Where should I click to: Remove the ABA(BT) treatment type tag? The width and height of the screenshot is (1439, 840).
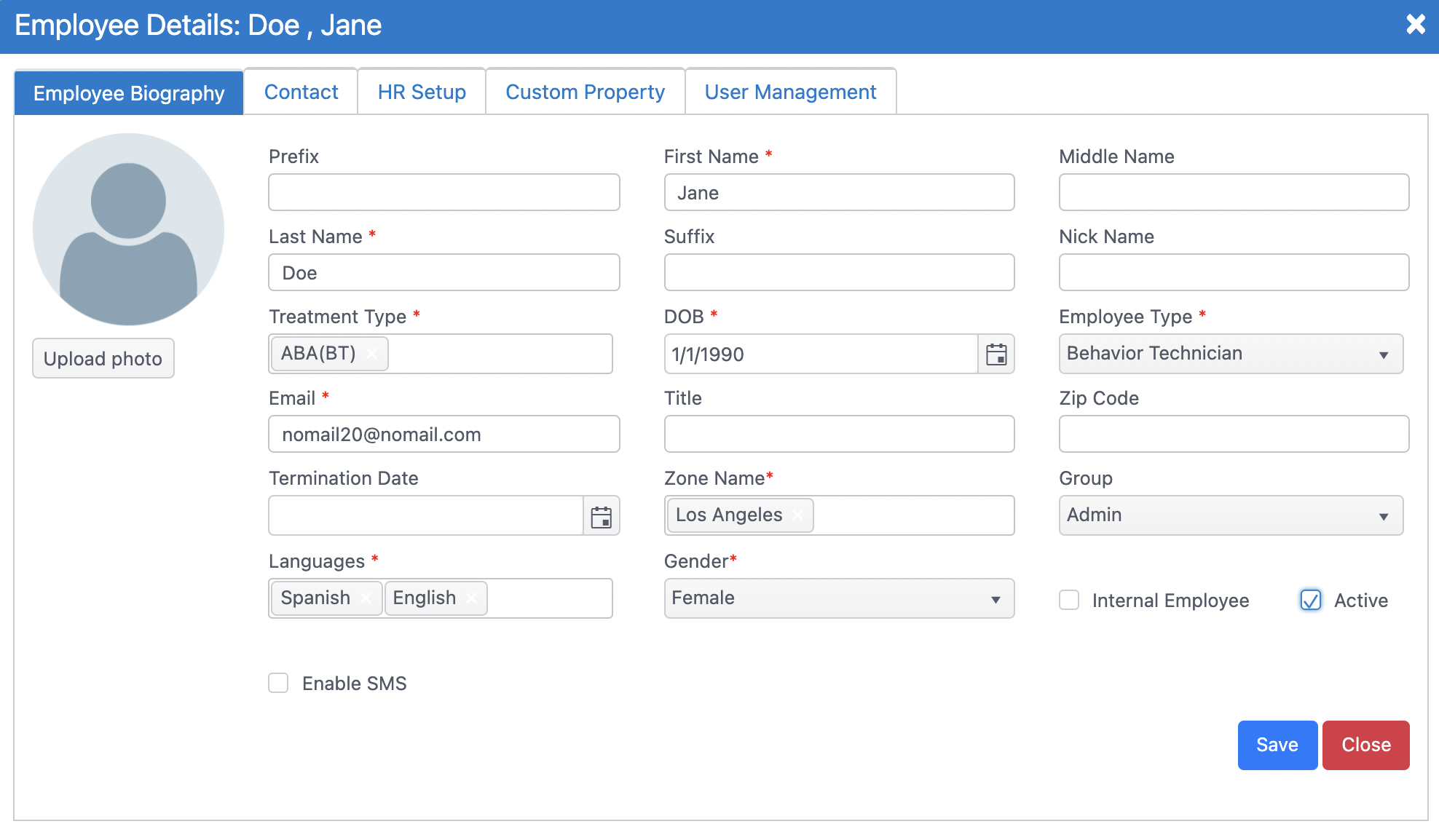(372, 354)
